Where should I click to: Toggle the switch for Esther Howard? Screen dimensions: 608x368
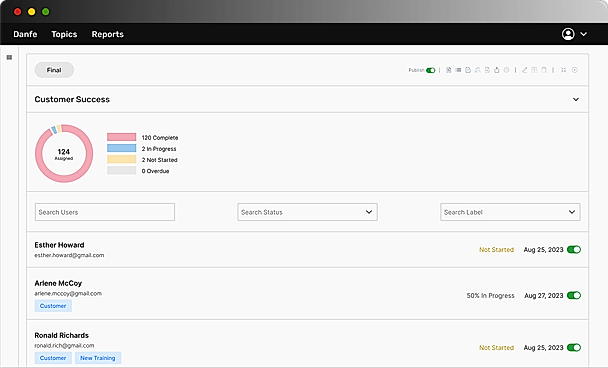574,249
